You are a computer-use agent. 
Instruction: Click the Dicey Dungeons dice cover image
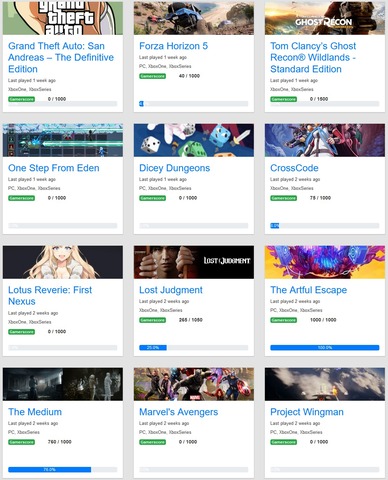194,140
